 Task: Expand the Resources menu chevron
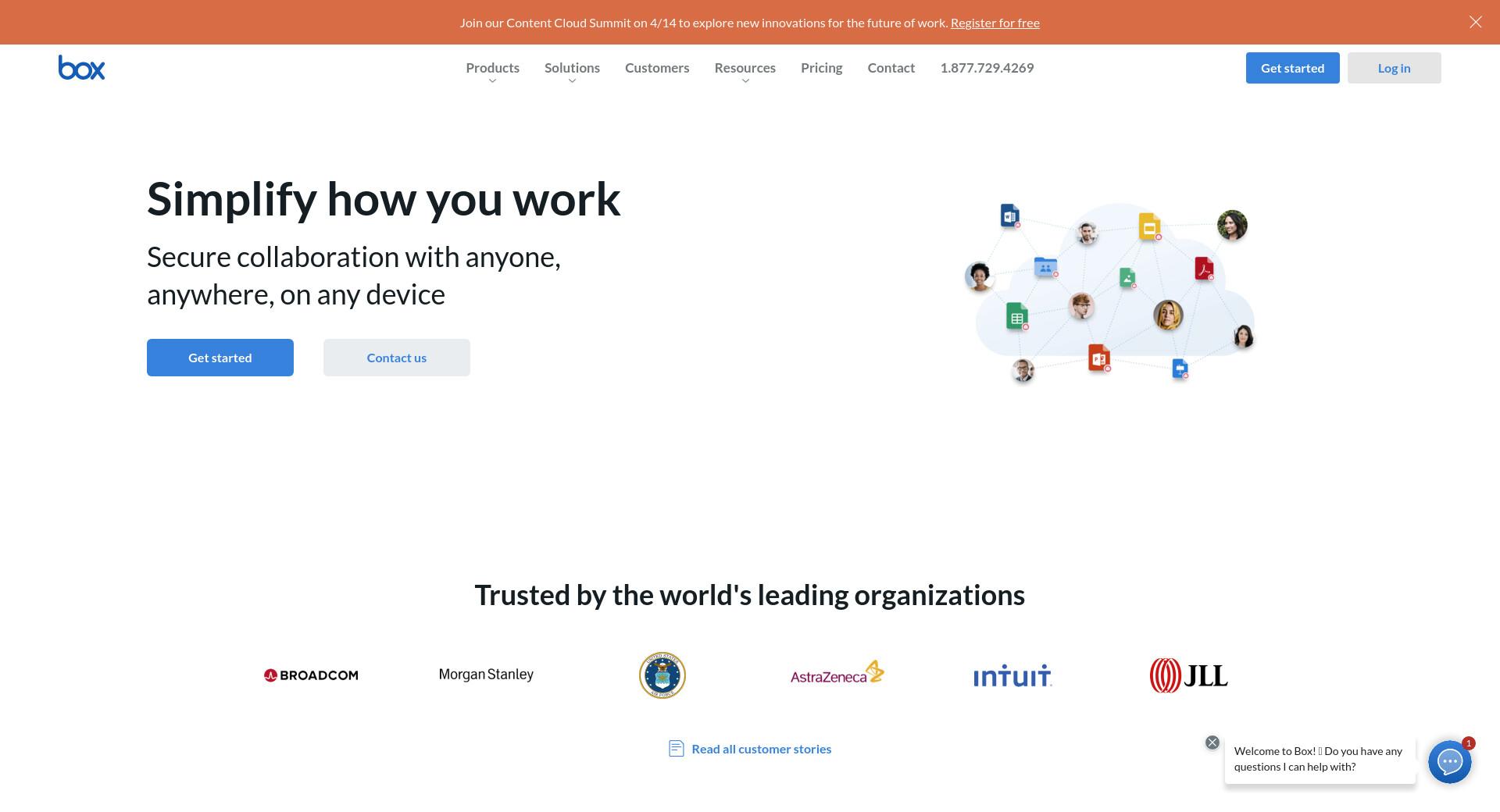coord(745,81)
